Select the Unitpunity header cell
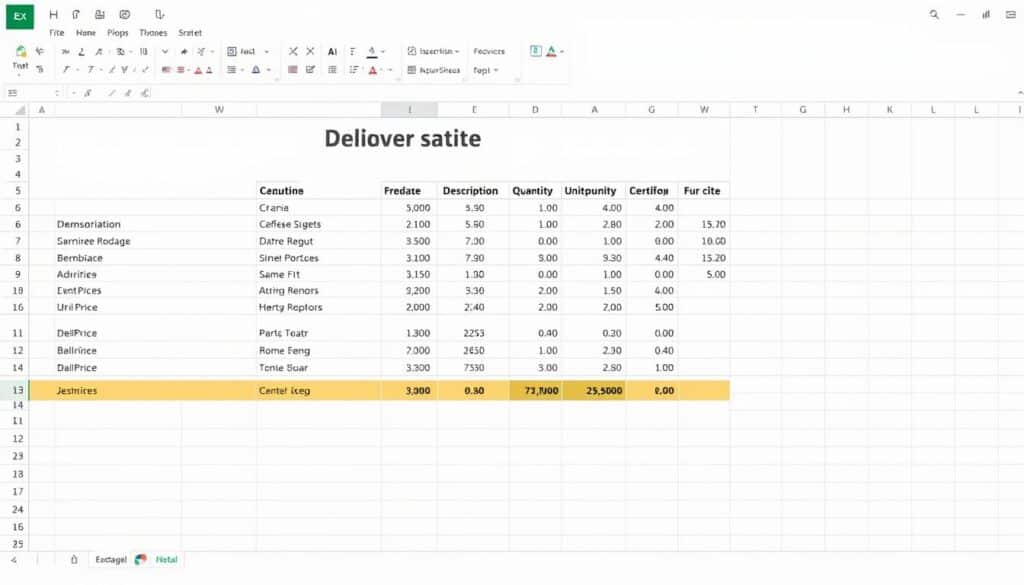 (593, 191)
